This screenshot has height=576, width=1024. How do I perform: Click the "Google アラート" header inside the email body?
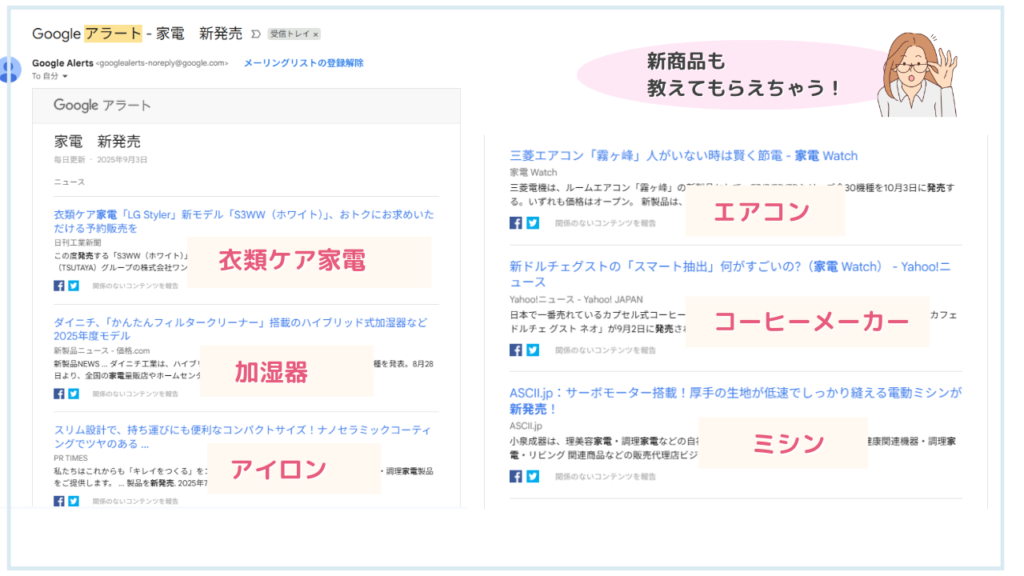102,105
